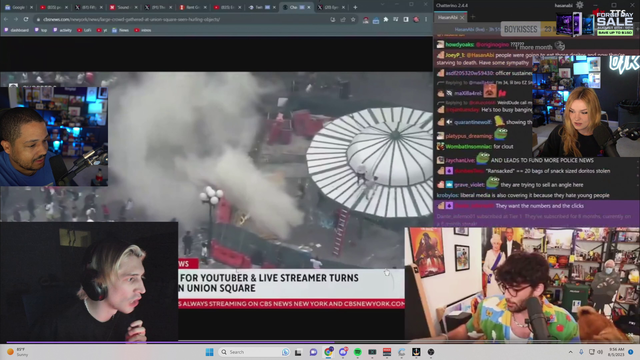Click the taskbar Search box
The image size is (640, 360).
[255, 352]
